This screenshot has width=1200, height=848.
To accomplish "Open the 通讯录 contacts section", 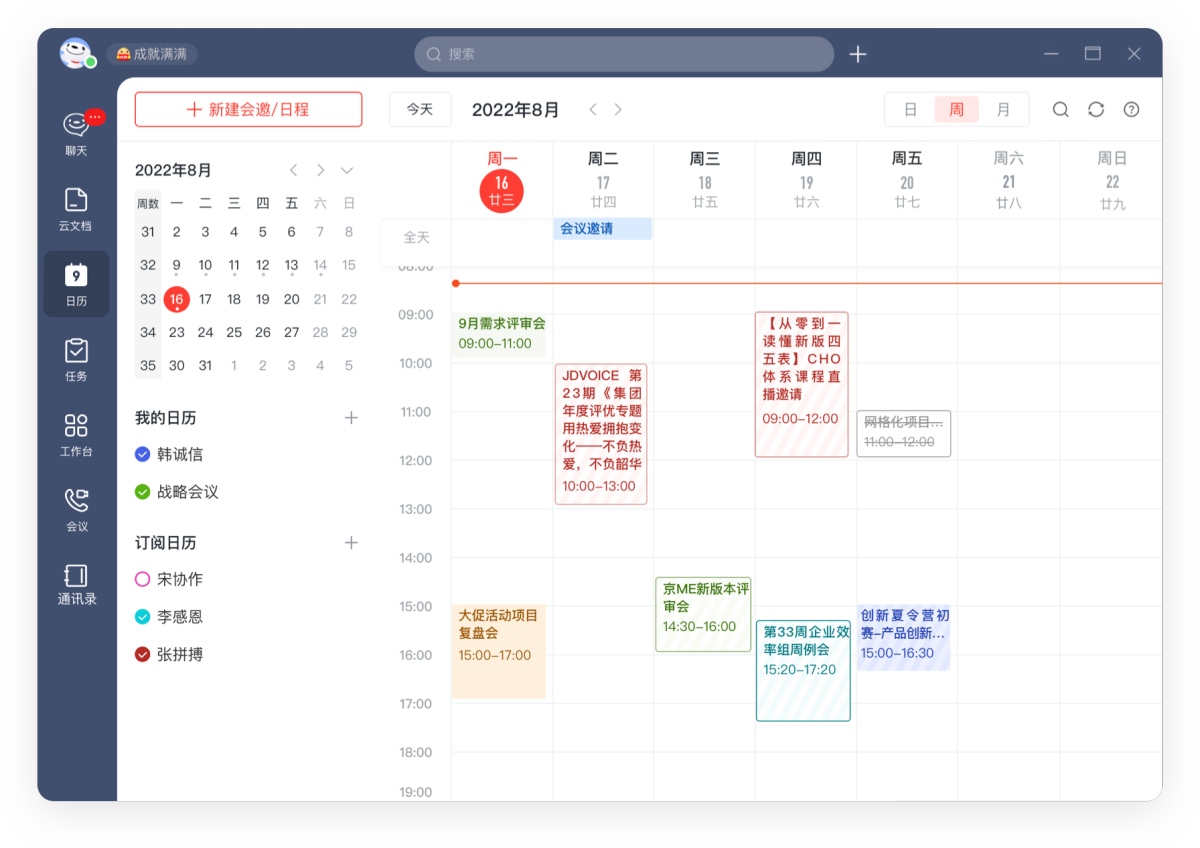I will 76,584.
